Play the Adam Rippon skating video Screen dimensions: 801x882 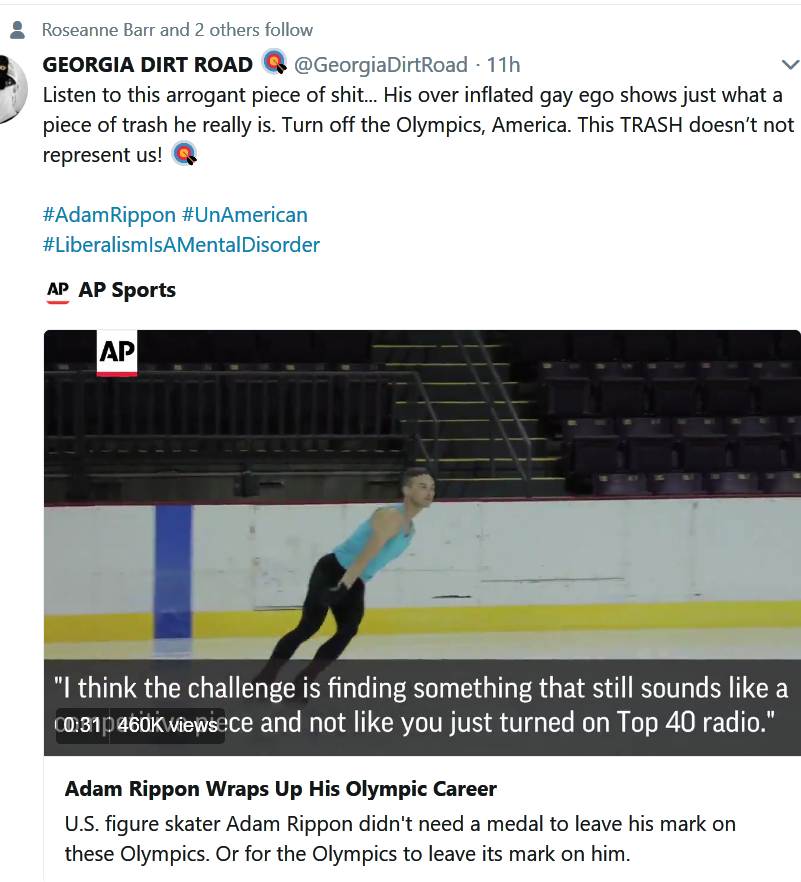point(422,520)
